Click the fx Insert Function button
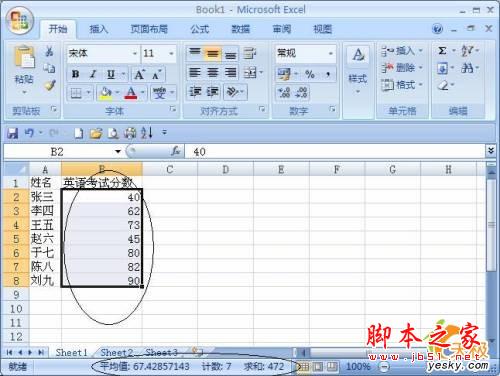 coord(176,152)
